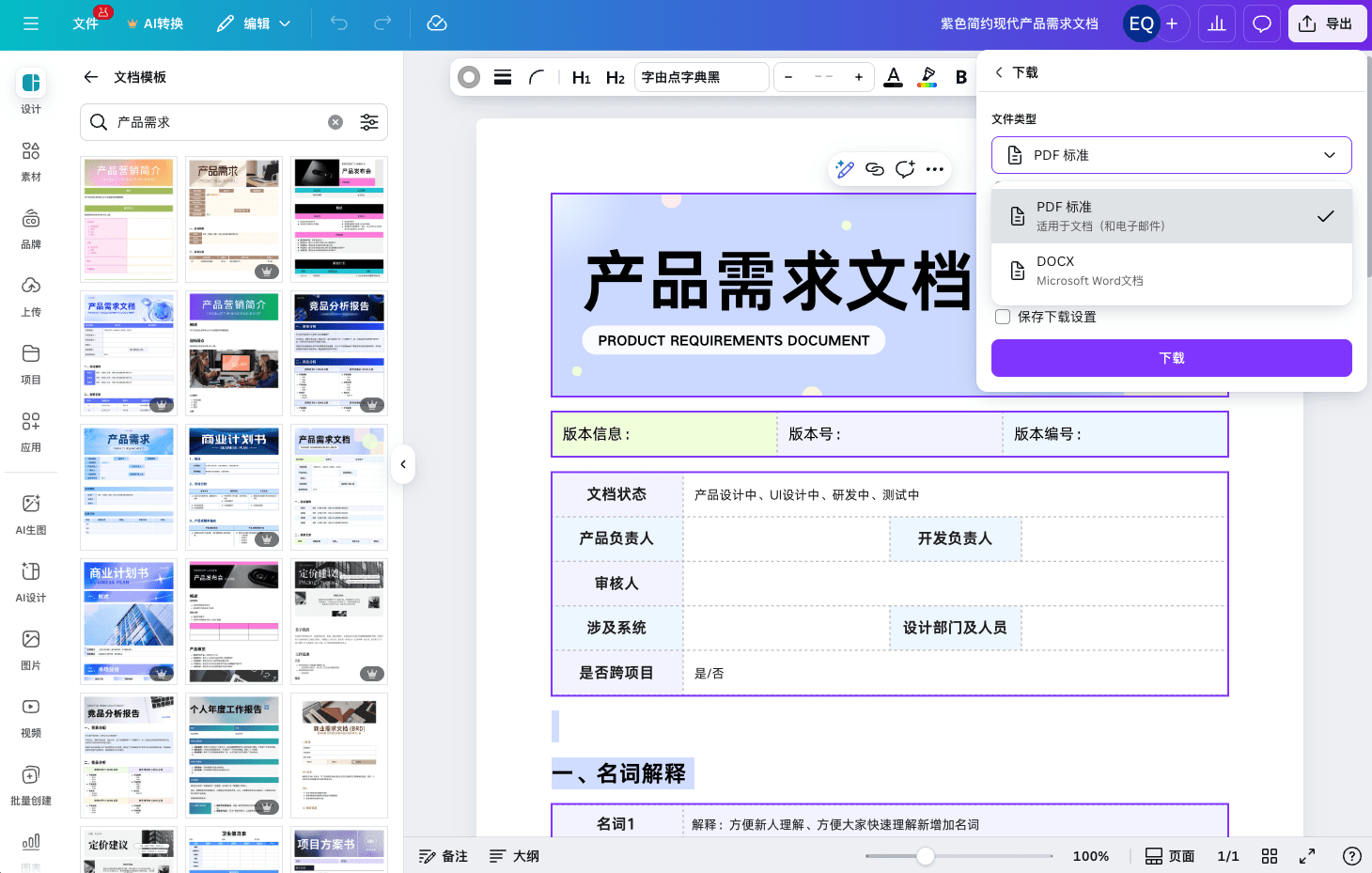Viewport: 1372px width, 873px height.
Task: Open the 应用 apps sidebar tab
Action: (31, 431)
